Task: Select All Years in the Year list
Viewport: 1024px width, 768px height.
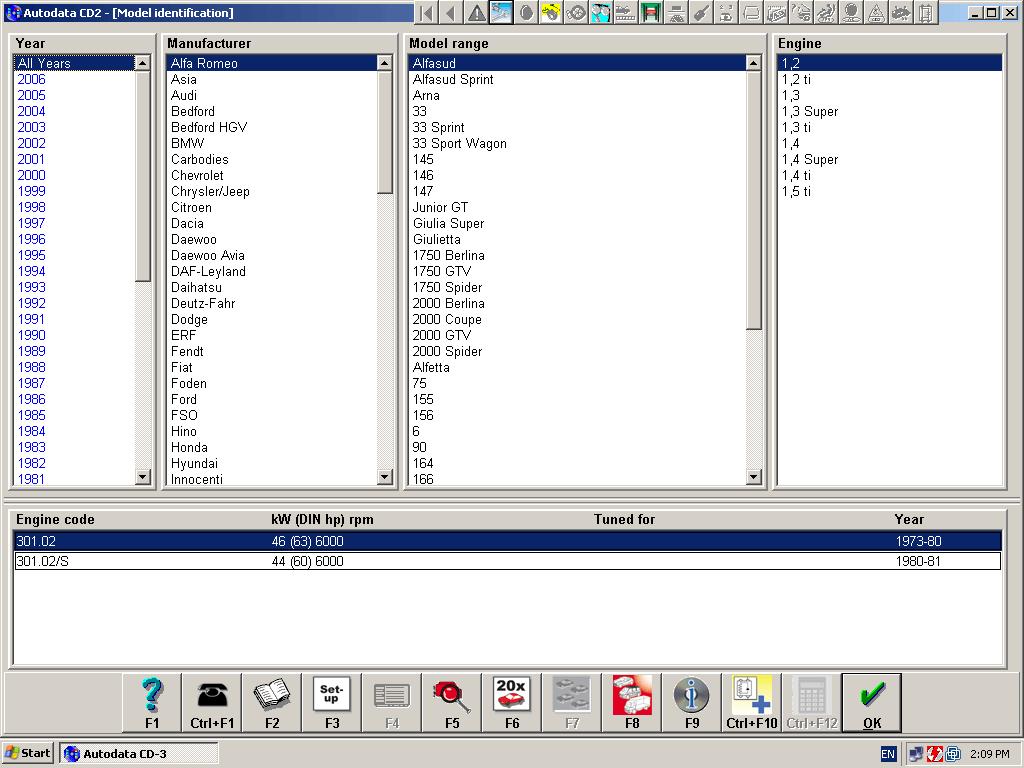Action: [x=73, y=63]
